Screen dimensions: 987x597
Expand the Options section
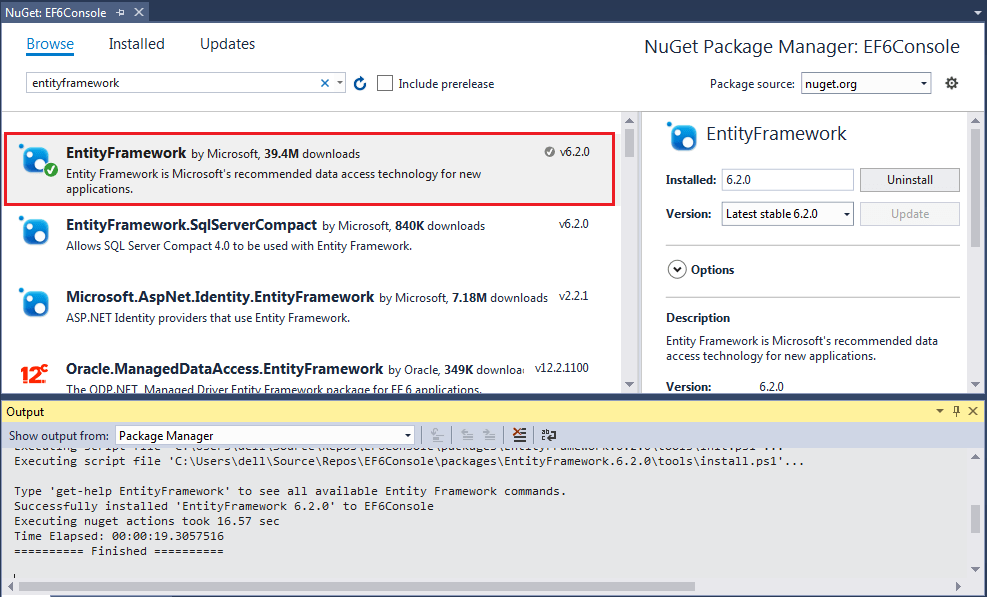677,269
